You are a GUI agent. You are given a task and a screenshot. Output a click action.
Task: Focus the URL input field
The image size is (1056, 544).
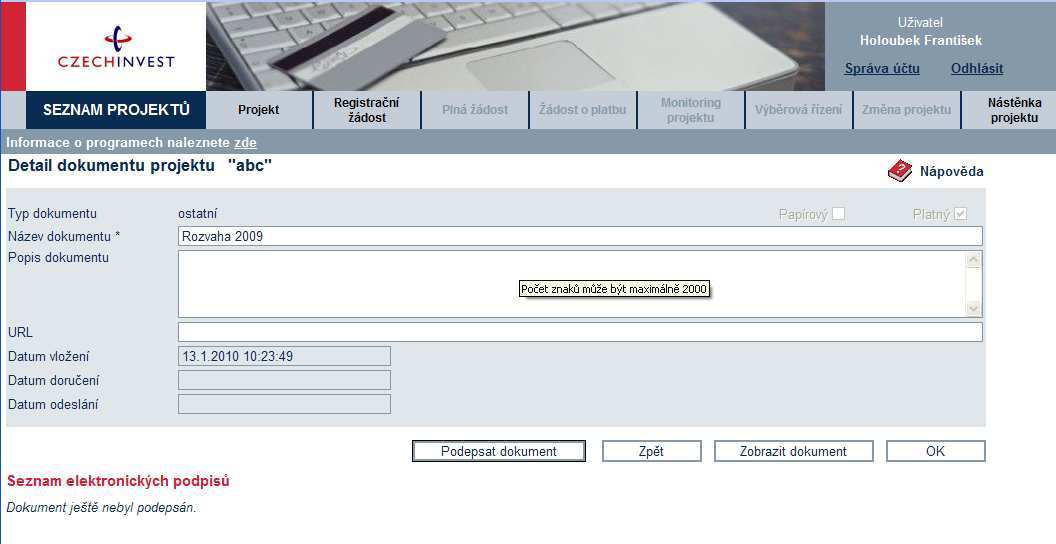pyautogui.click(x=580, y=332)
